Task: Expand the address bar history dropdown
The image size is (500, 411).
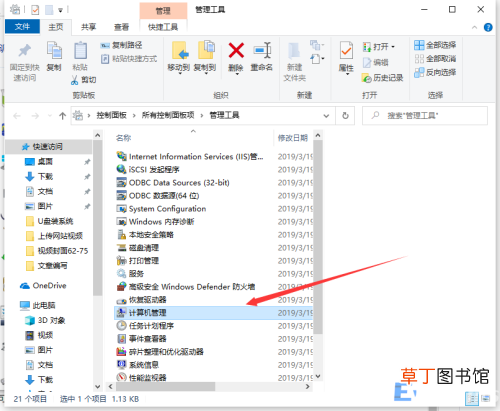Action: (x=326, y=116)
